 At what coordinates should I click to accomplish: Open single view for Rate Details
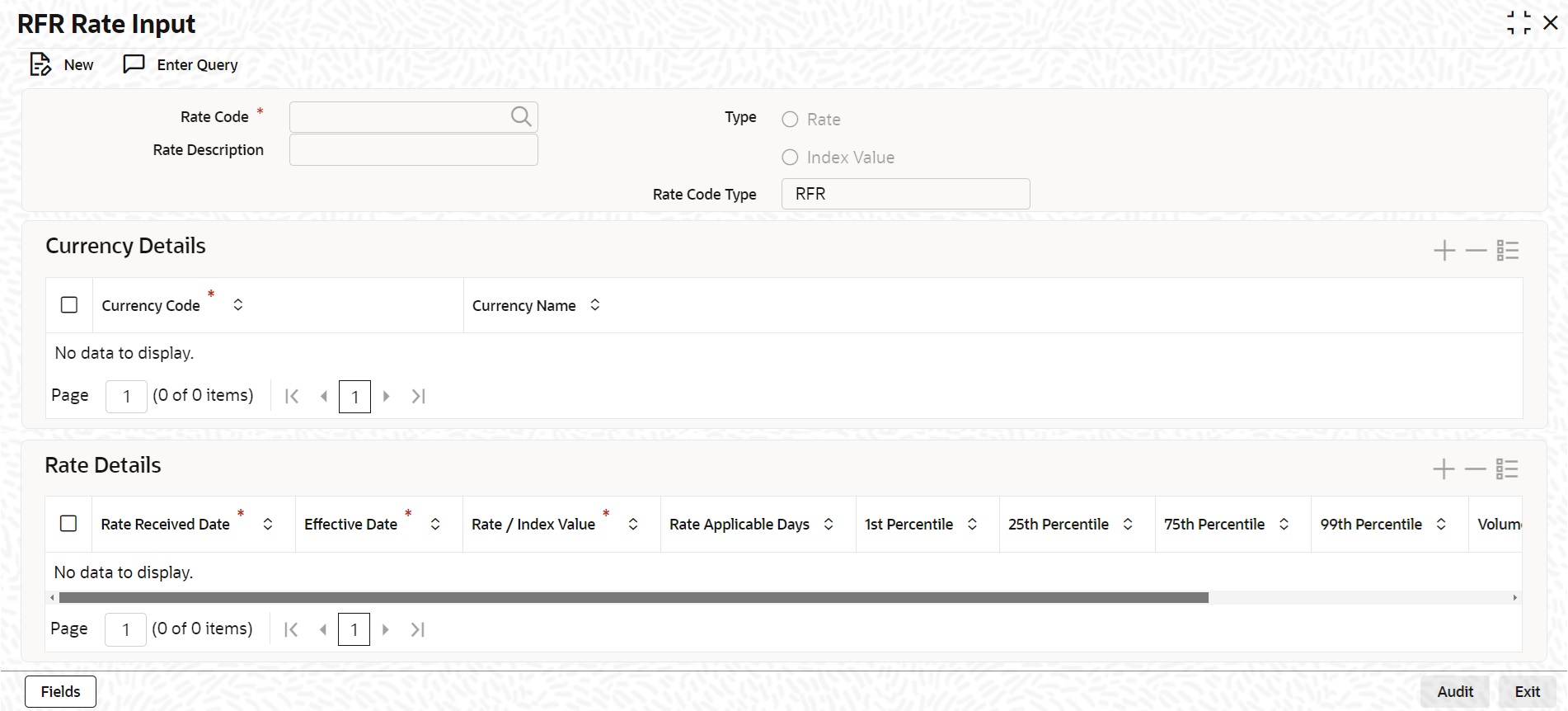[x=1507, y=469]
